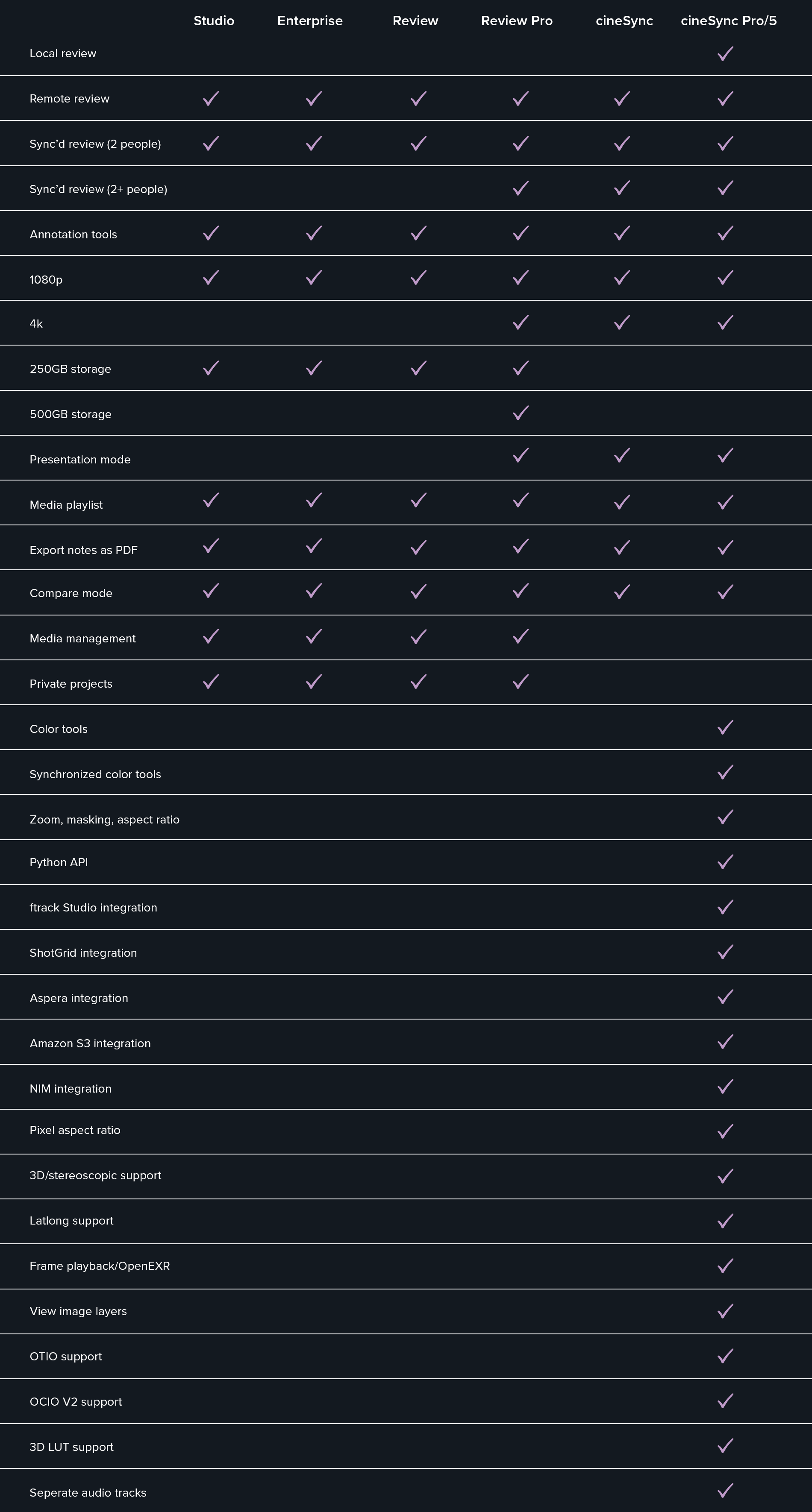This screenshot has width=812, height=1512.
Task: Click the Python API checkmark
Action: click(x=725, y=861)
